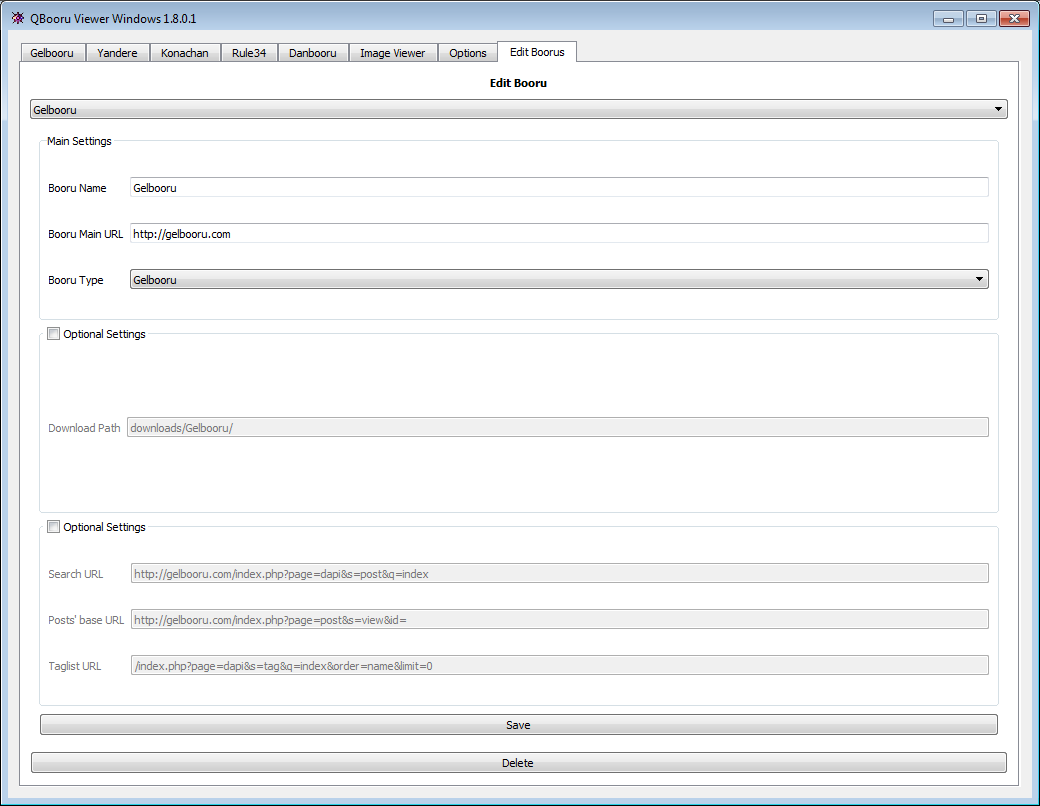Expand the Booru Type combo box
Screen dimensions: 1040x806
(x=559, y=279)
